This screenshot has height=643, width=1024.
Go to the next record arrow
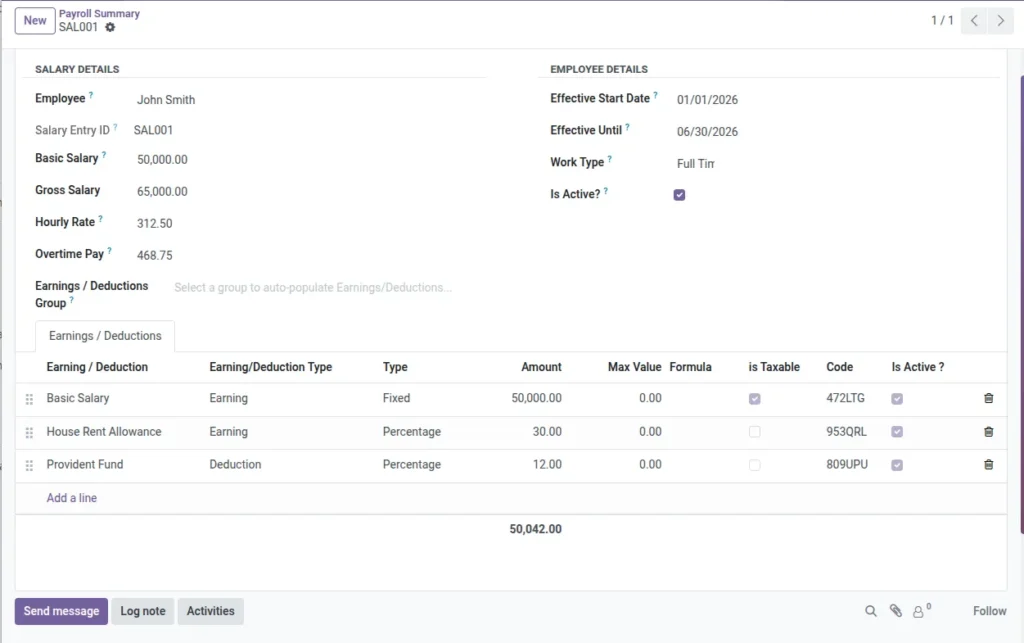(1000, 21)
